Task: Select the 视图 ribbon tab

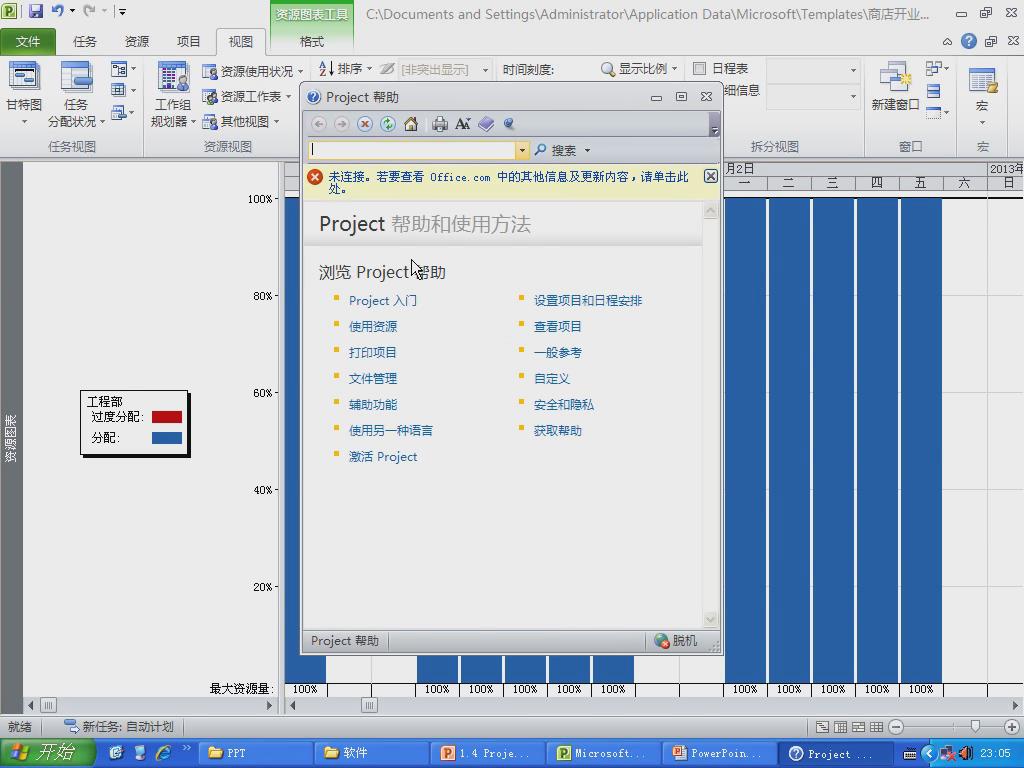Action: (x=240, y=42)
